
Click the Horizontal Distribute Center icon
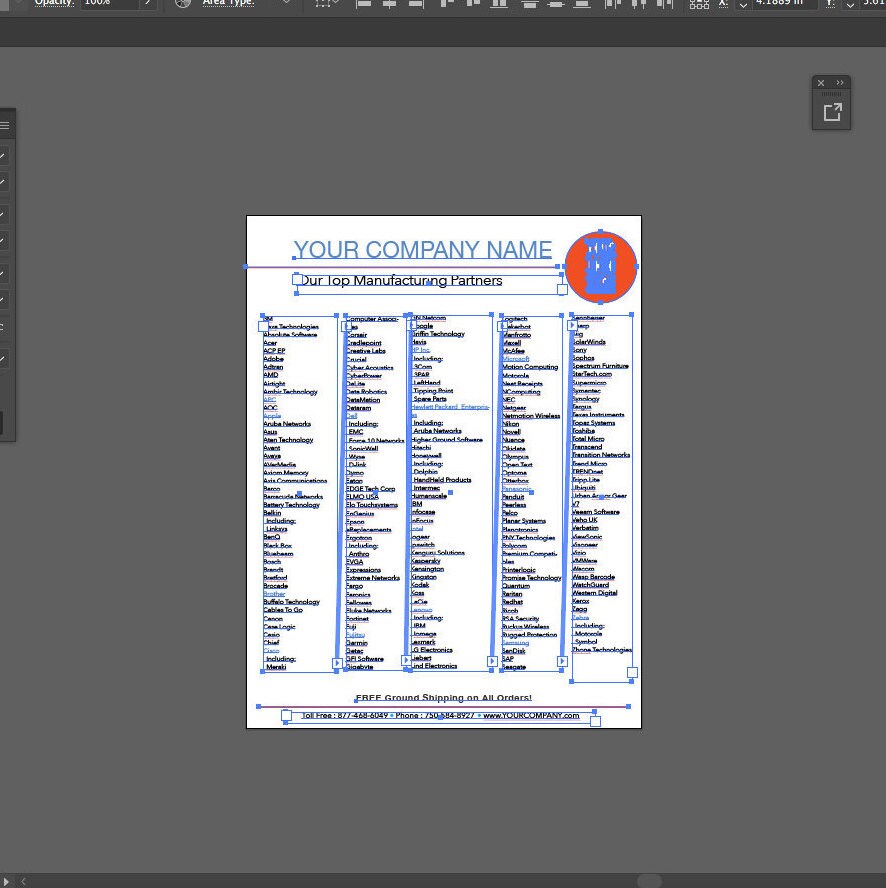(636, 5)
